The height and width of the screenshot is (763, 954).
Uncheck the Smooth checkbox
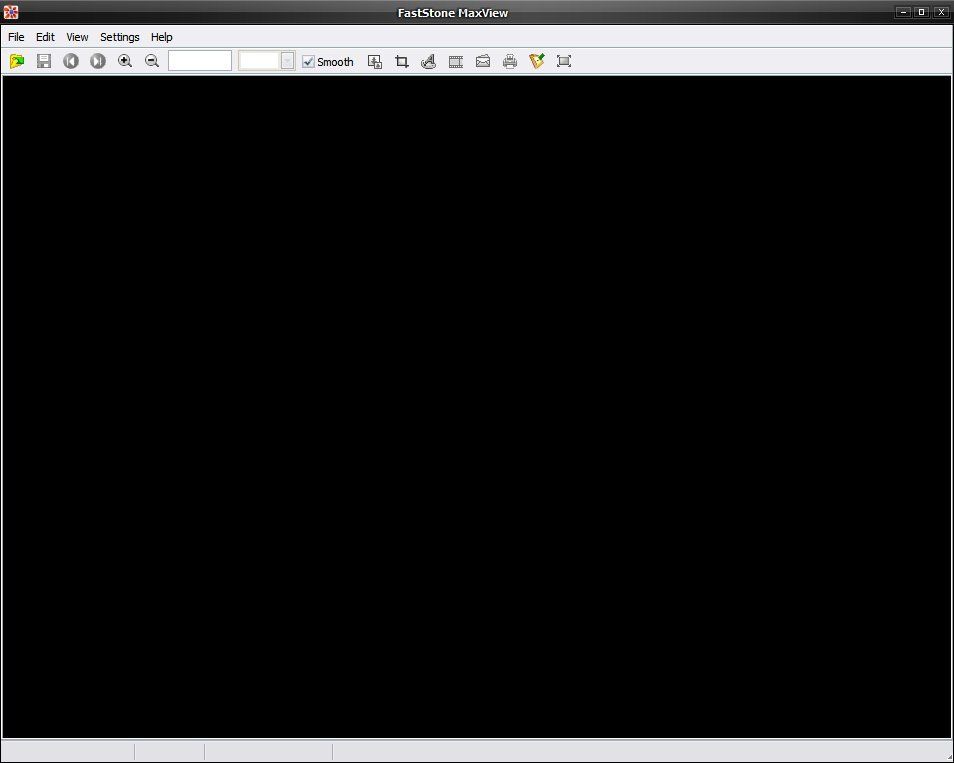point(308,61)
